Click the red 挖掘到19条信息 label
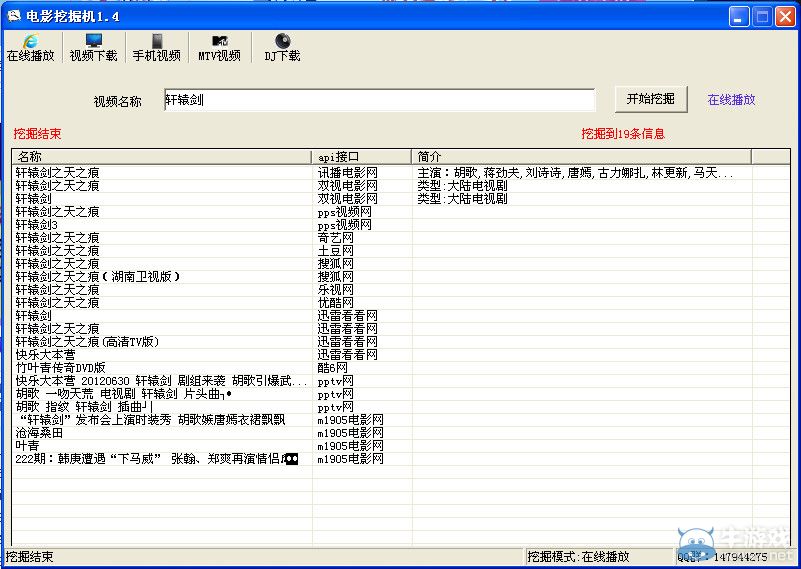 tap(623, 134)
